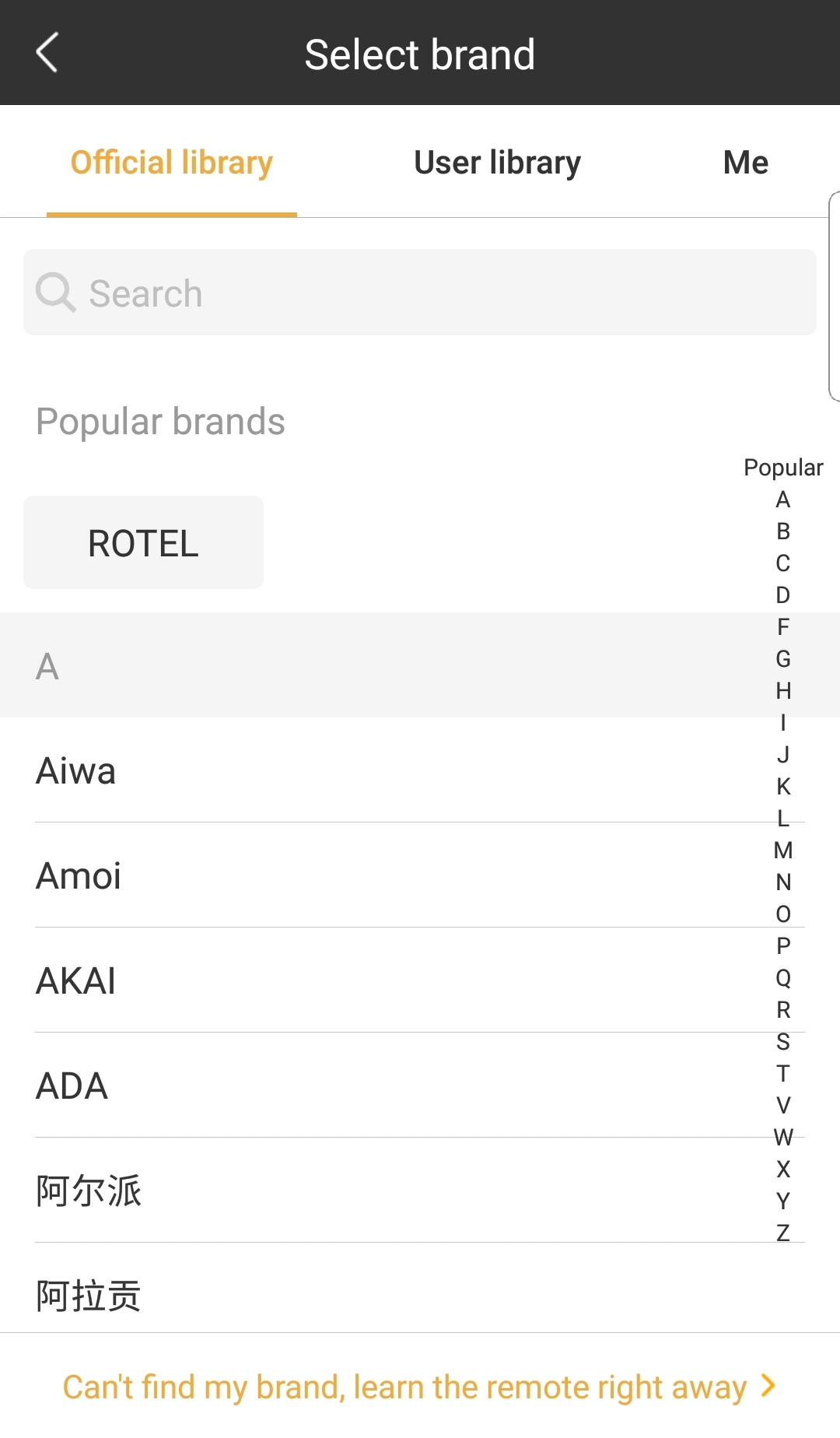Choose the 阿拉贡 brand
This screenshot has height=1438, width=840.
[x=89, y=1296]
